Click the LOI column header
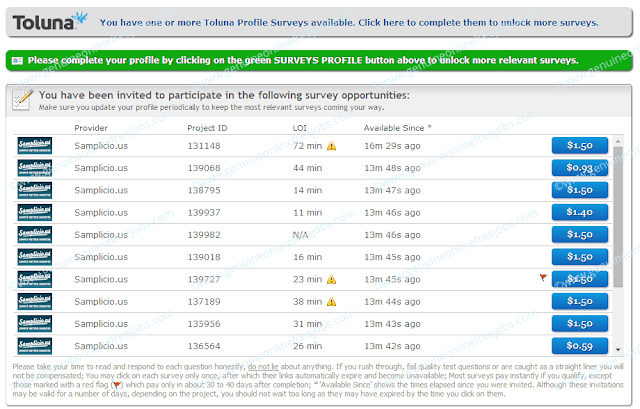Viewport: 640px width, 409px height. click(300, 128)
